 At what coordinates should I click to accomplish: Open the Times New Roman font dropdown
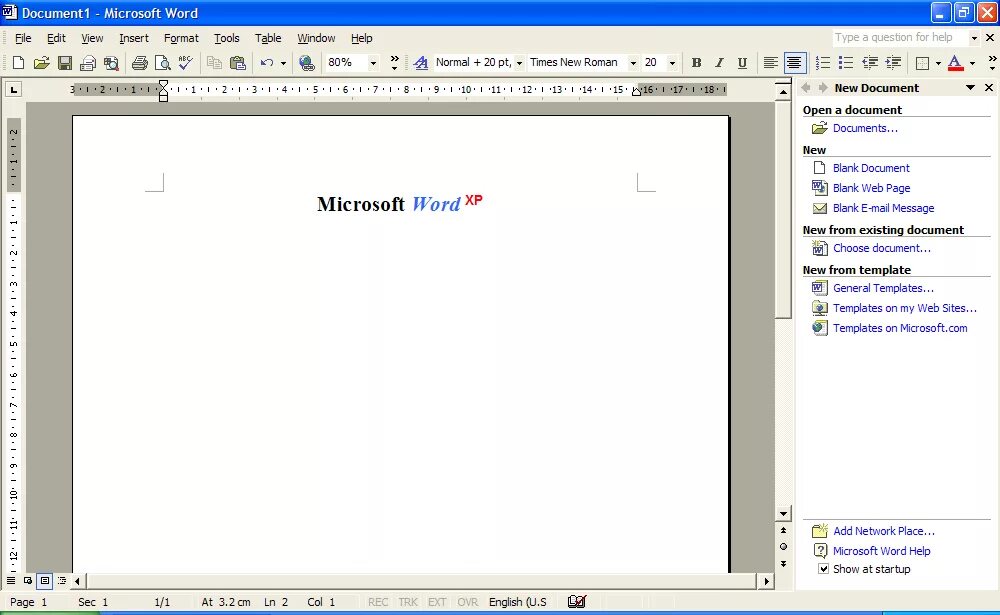coord(633,63)
